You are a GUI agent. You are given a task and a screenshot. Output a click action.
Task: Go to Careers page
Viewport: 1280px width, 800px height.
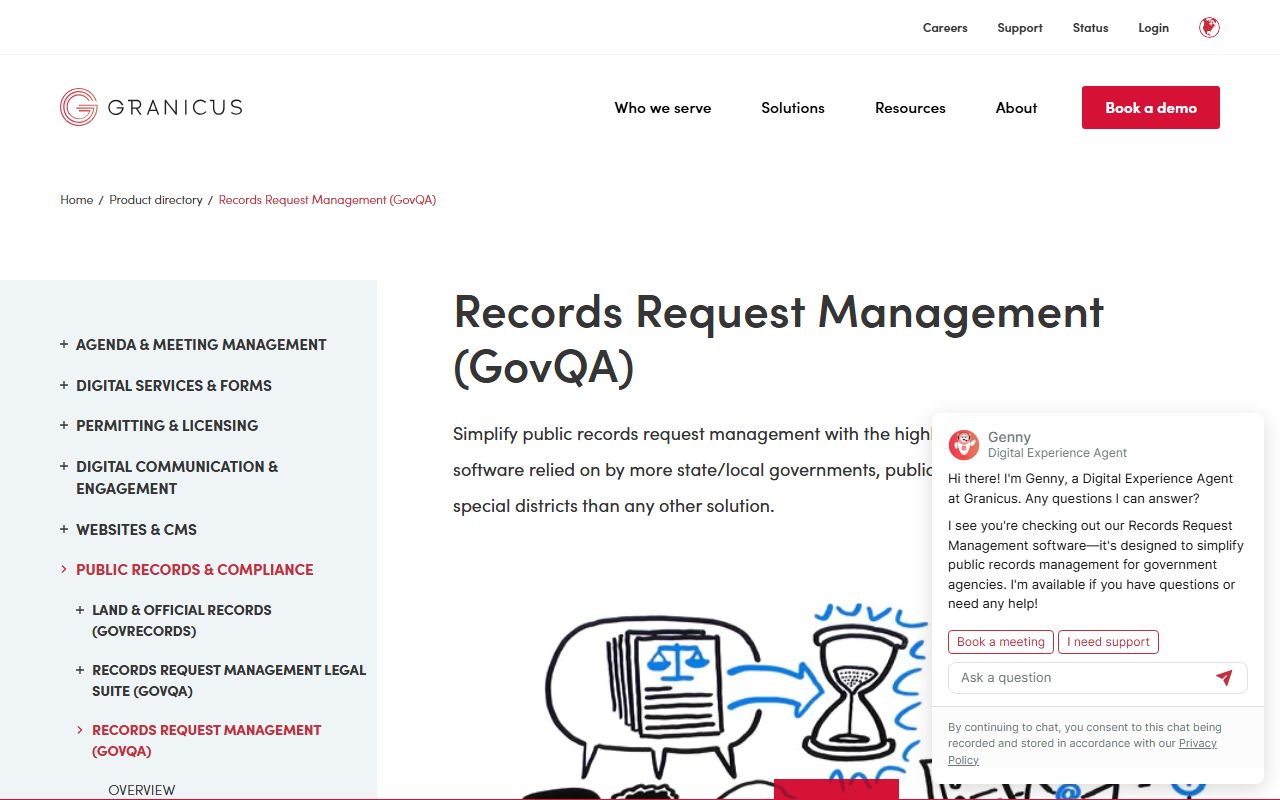[x=945, y=28]
